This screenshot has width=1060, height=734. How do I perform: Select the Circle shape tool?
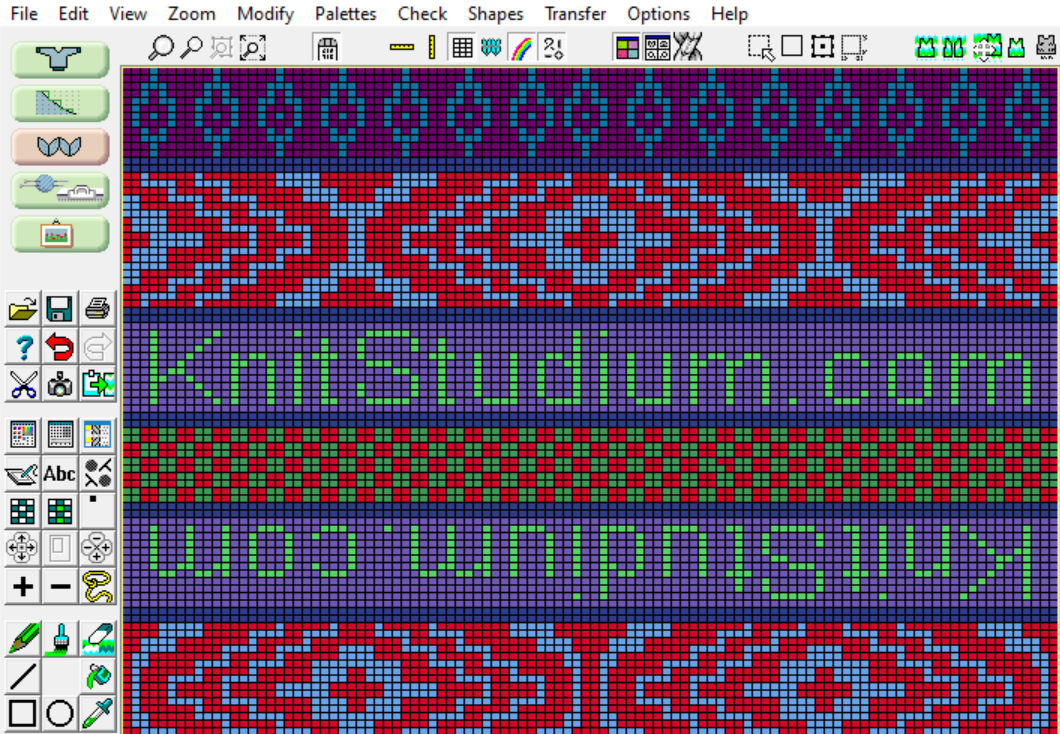(x=60, y=713)
